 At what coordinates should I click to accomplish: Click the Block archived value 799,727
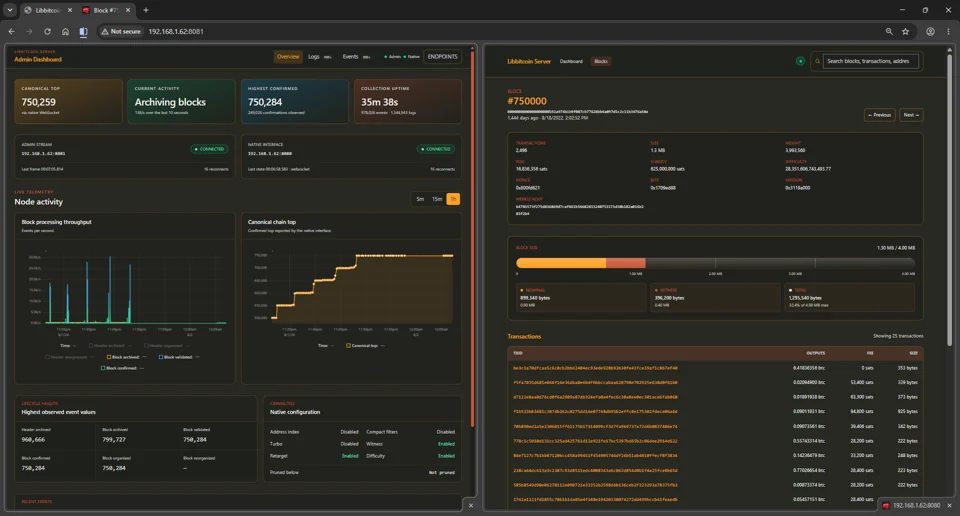pos(114,439)
